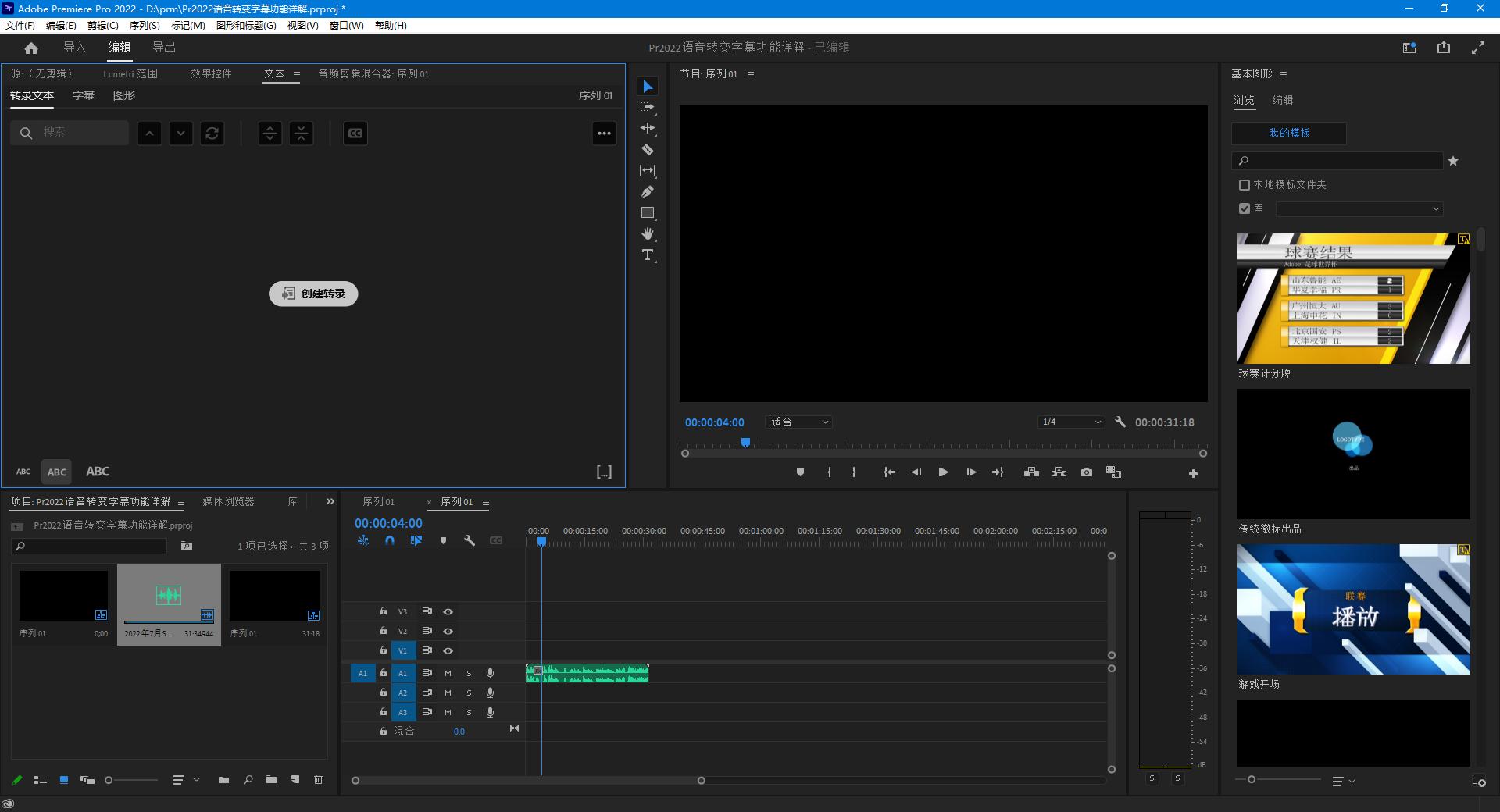This screenshot has width=1500, height=812.
Task: Open the Quick Export share icon
Action: [1444, 48]
